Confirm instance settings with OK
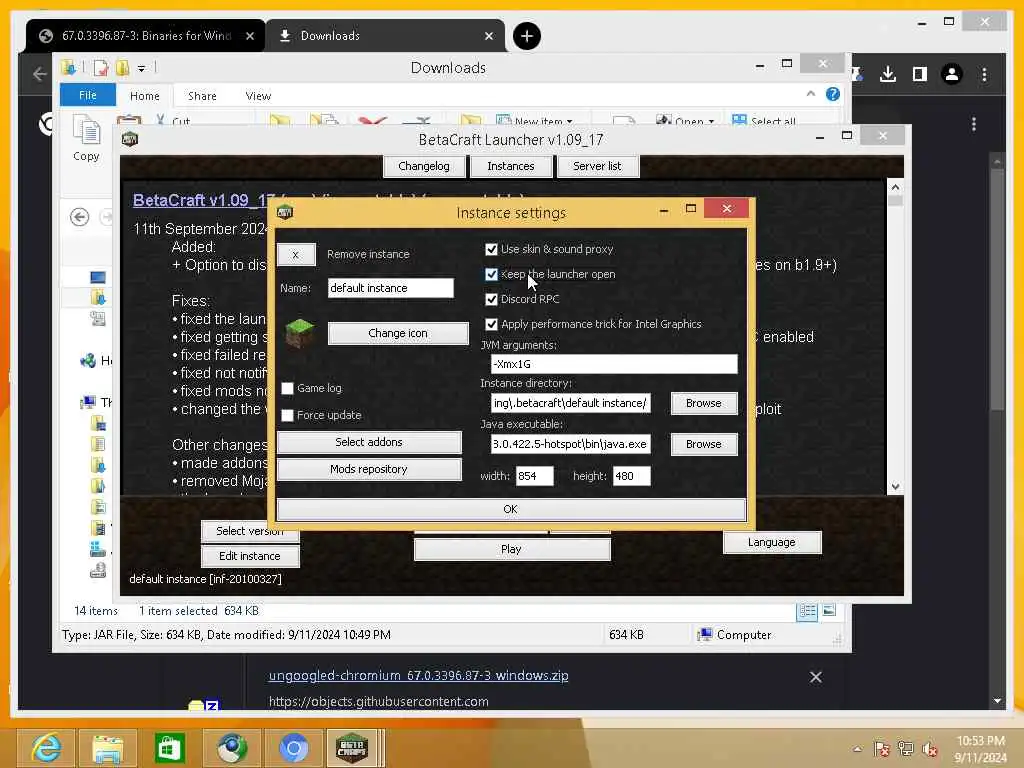Viewport: 1024px width, 768px height. (511, 509)
